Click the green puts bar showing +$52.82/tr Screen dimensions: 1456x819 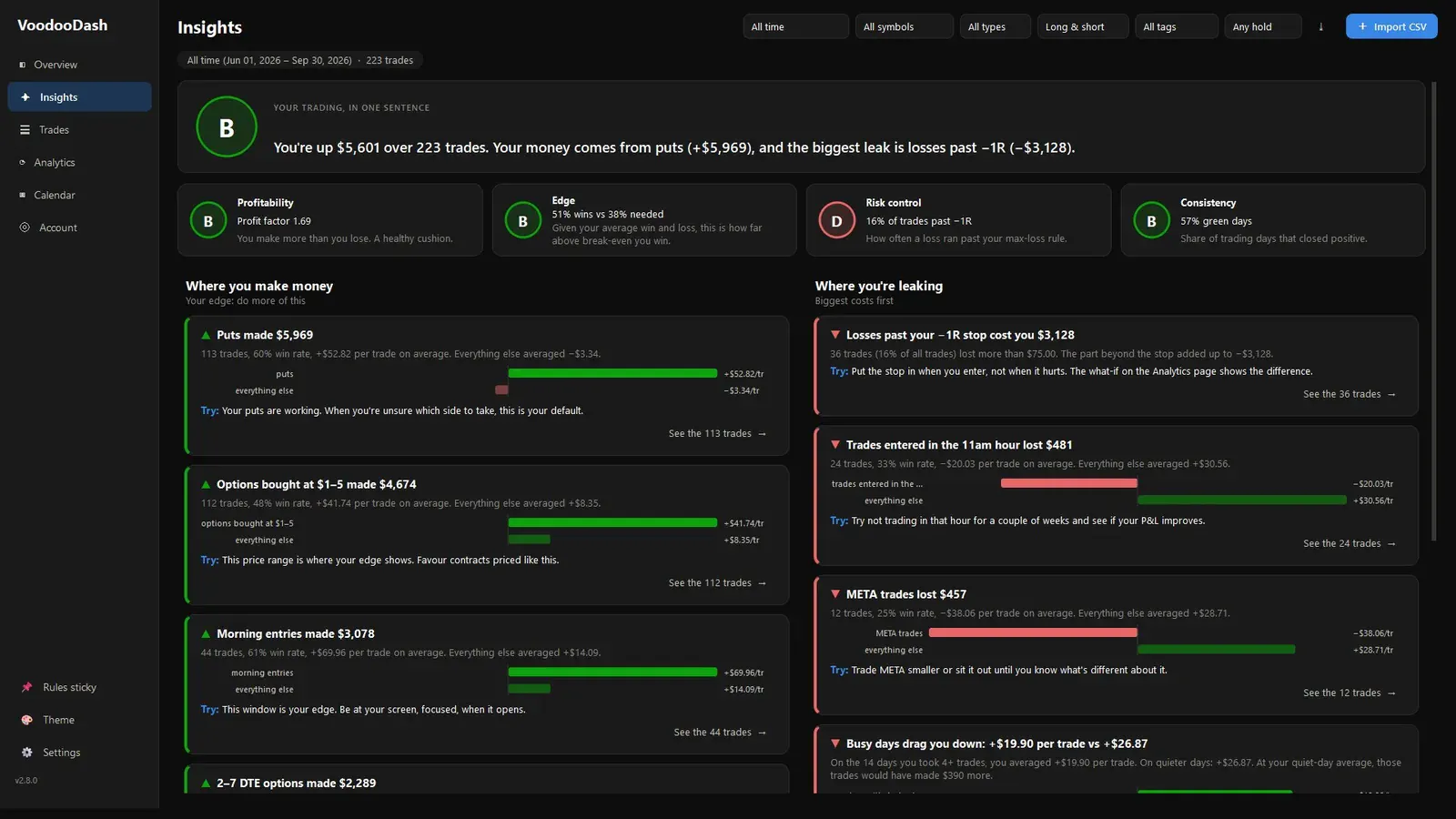[x=612, y=374]
